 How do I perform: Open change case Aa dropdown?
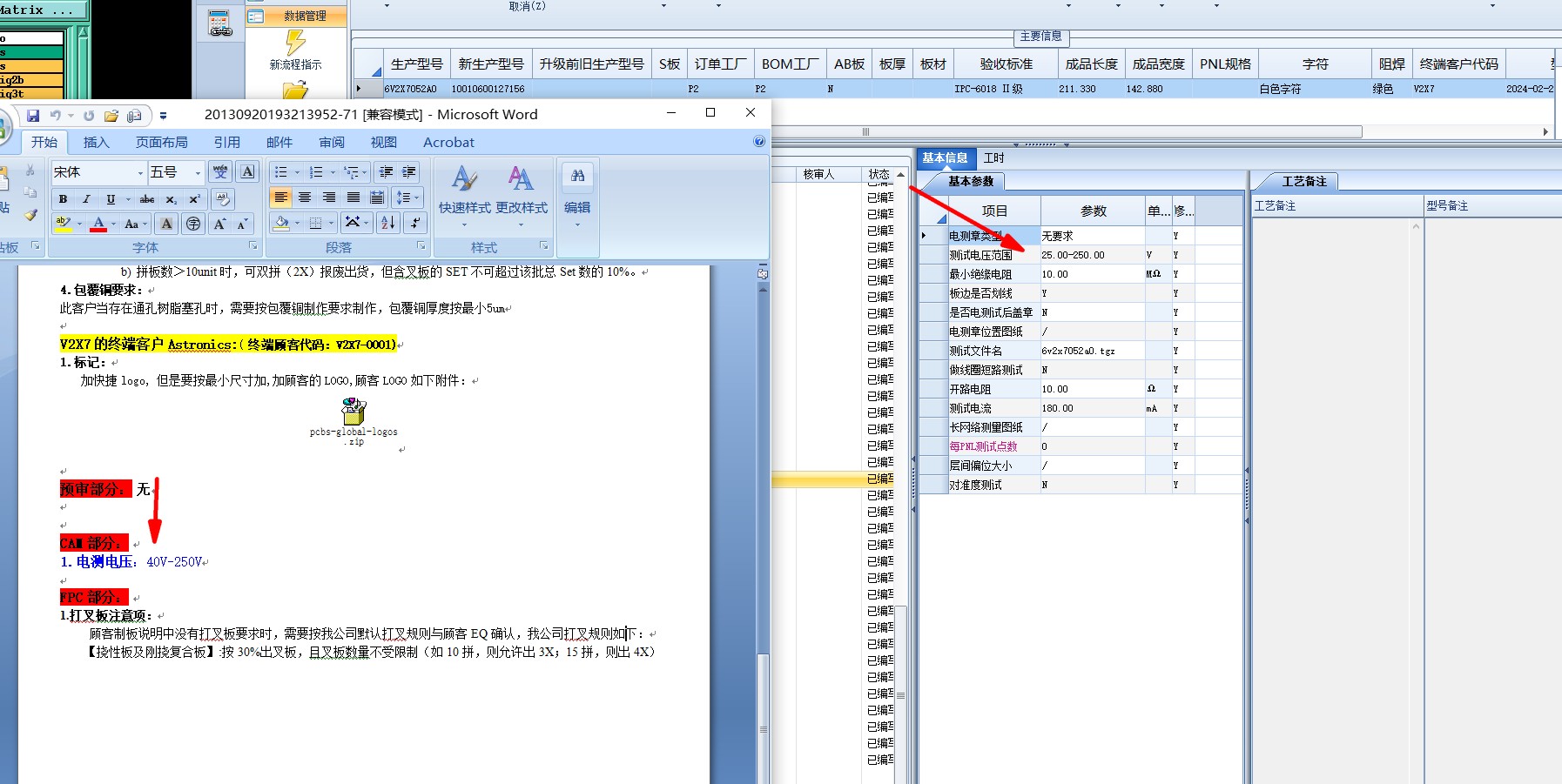(135, 224)
